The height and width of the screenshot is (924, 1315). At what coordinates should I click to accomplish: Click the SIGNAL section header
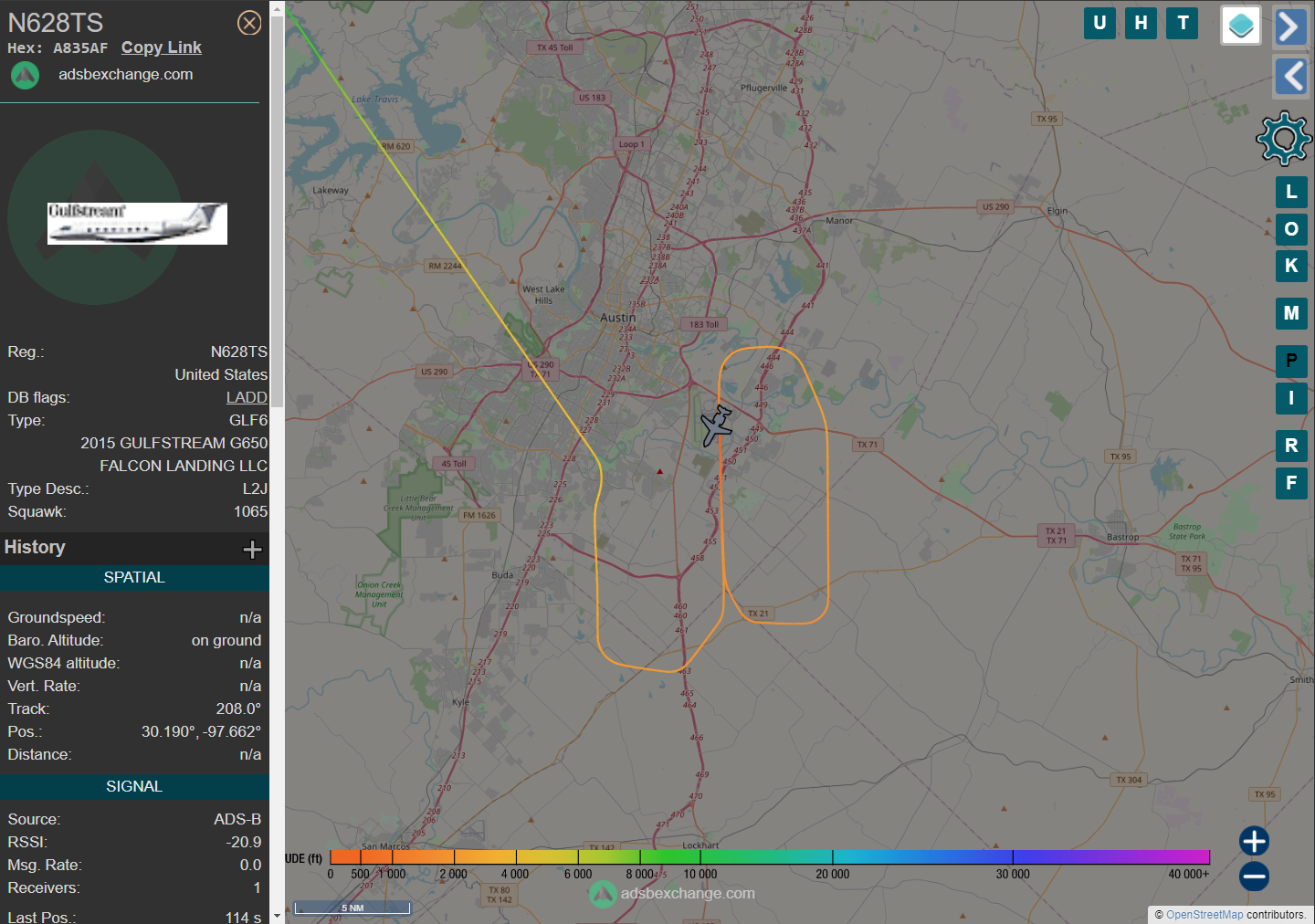point(134,787)
